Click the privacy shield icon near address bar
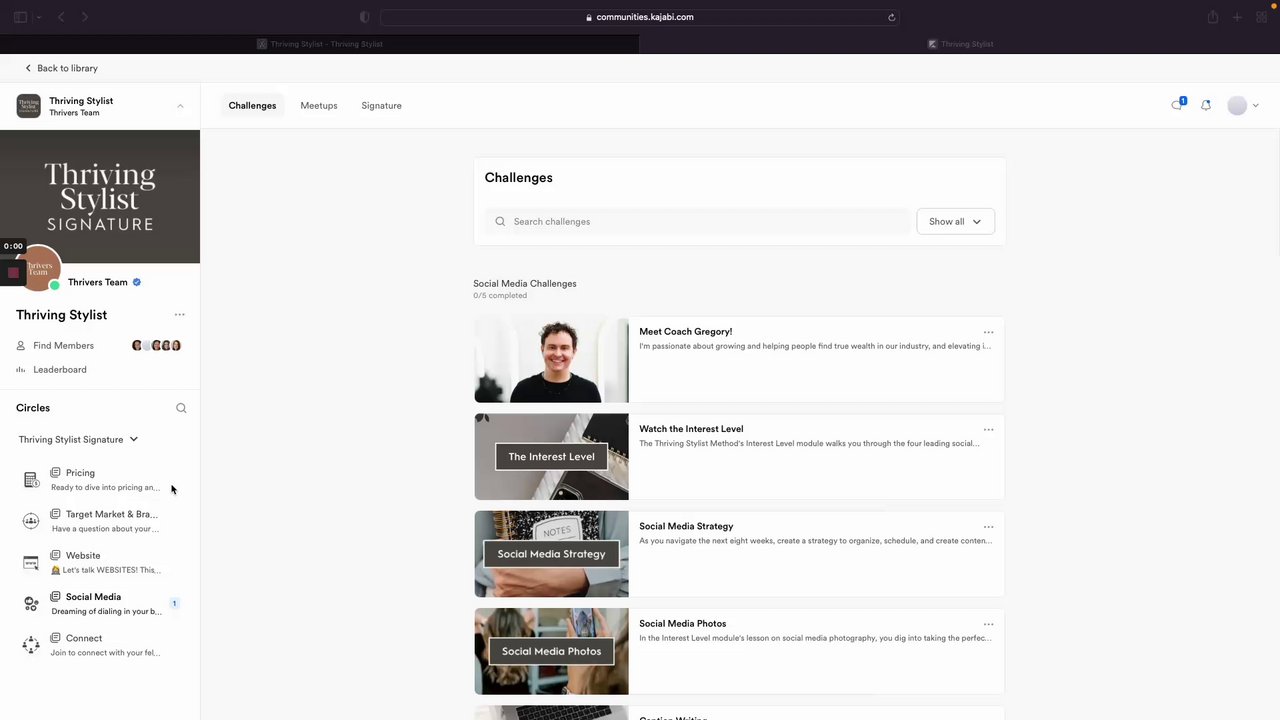The image size is (1280, 720). pyautogui.click(x=364, y=17)
